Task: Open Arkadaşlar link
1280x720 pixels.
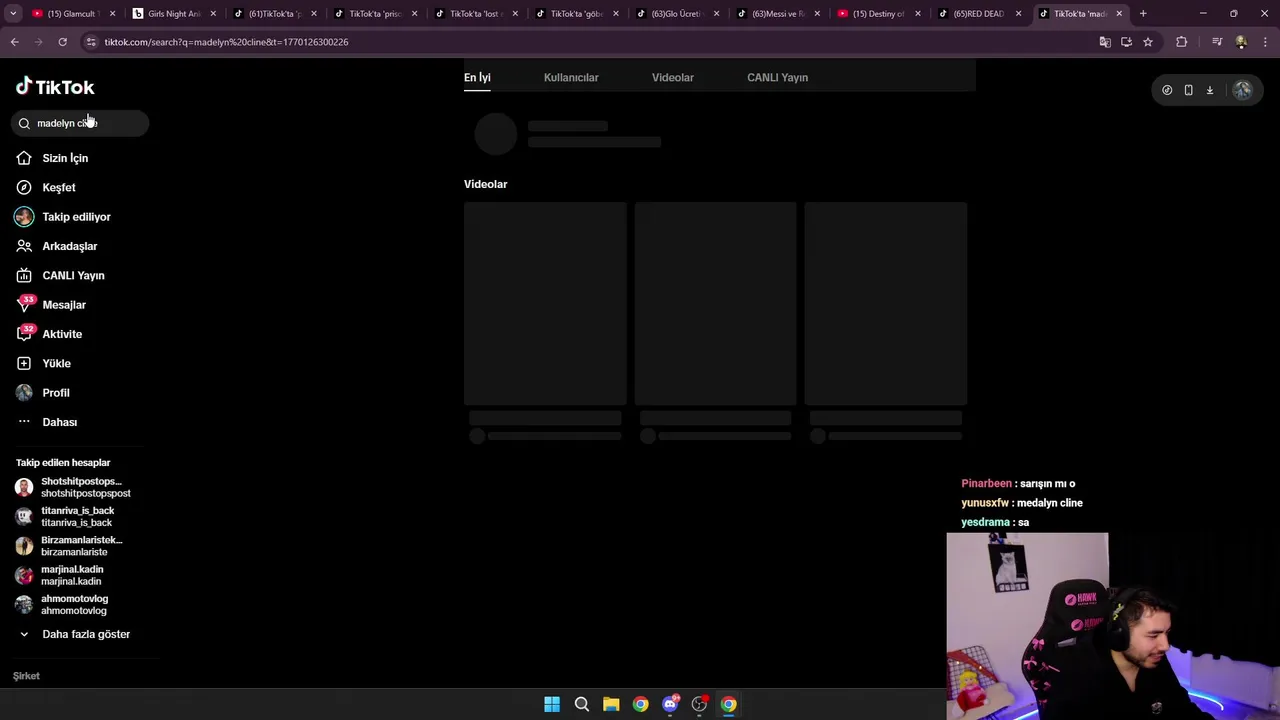Action: click(70, 246)
